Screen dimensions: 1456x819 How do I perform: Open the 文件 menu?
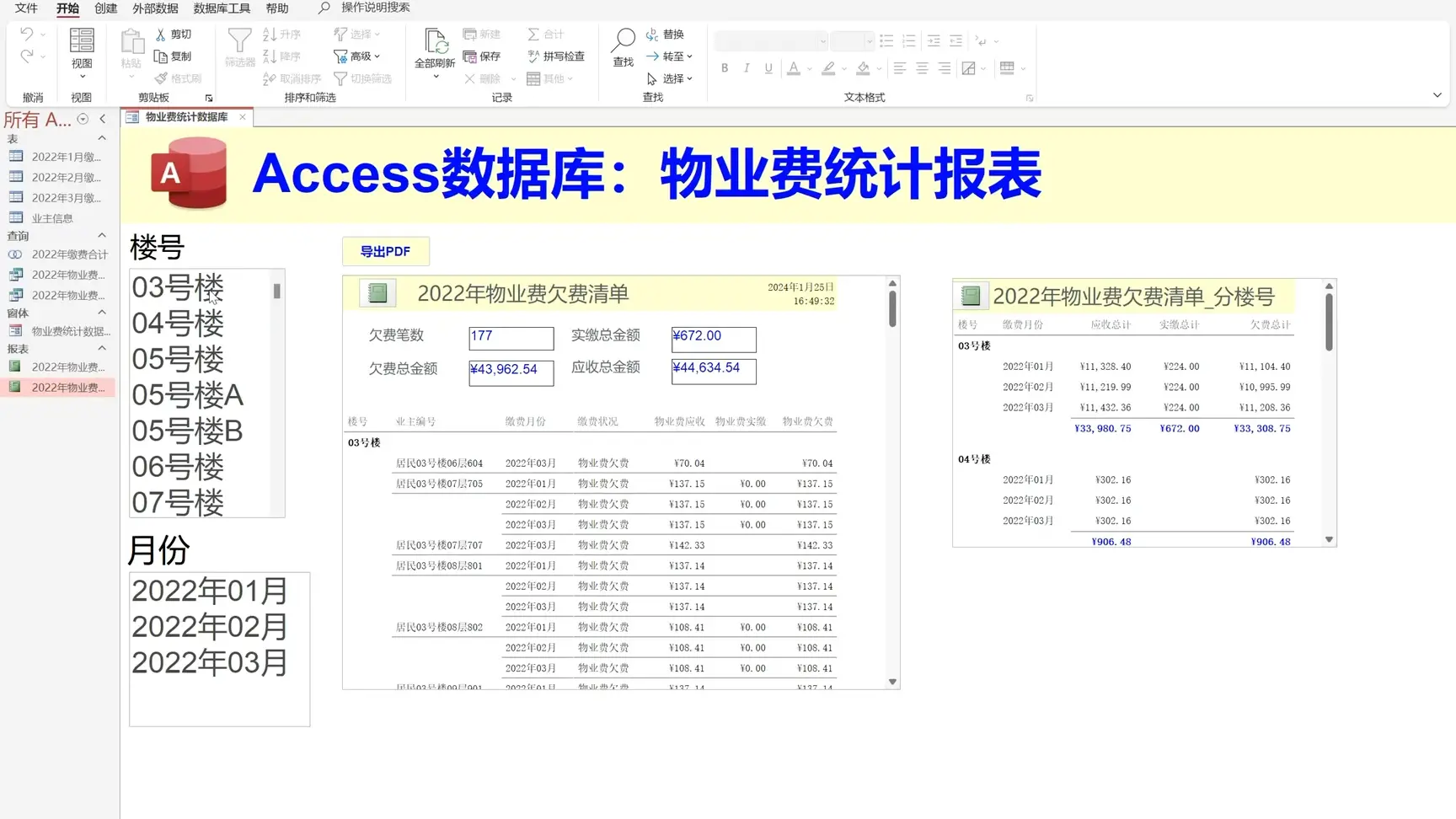(26, 8)
